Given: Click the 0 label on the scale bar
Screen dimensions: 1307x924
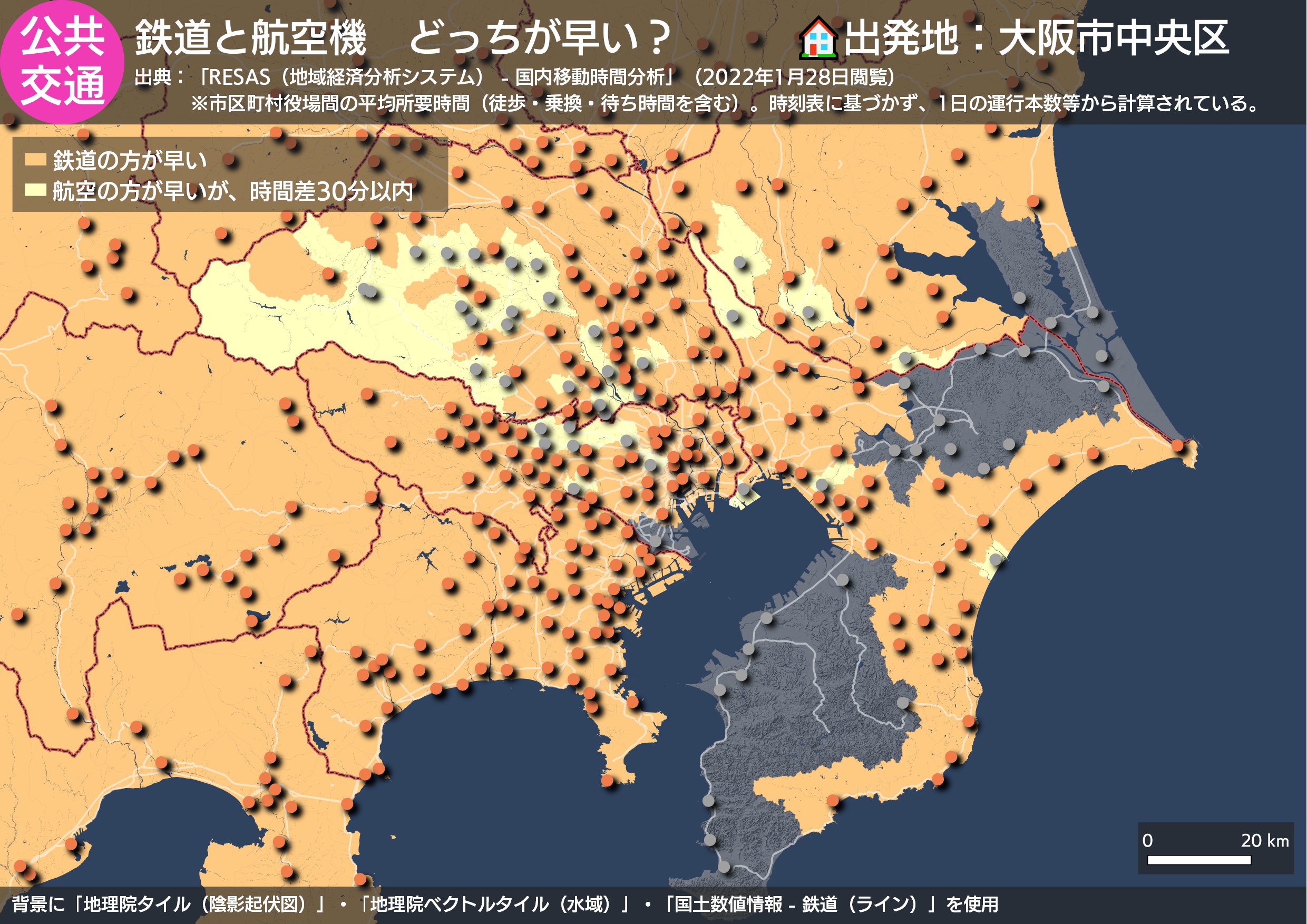Looking at the screenshot, I should point(1147,840).
